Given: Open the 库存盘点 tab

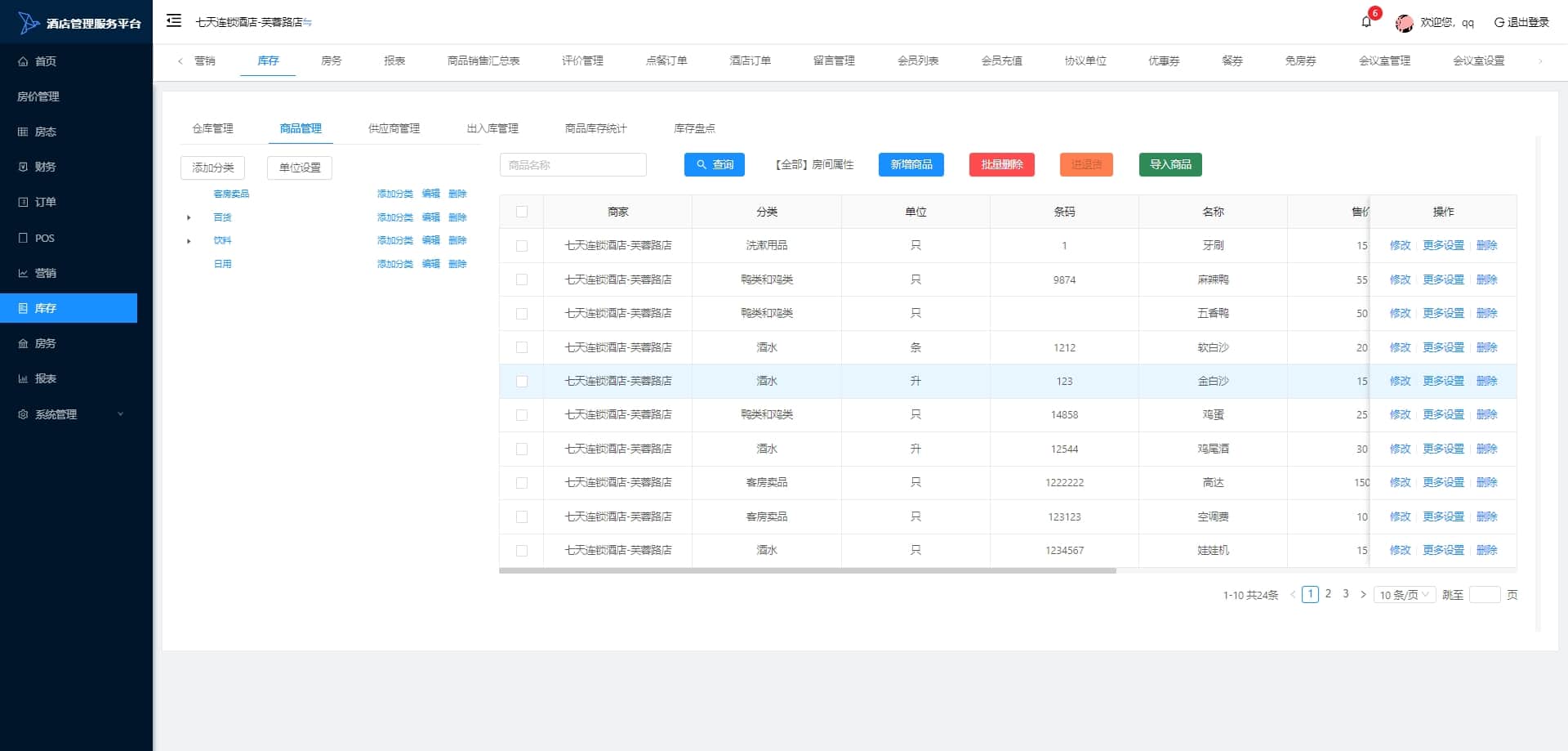Looking at the screenshot, I should tap(694, 128).
